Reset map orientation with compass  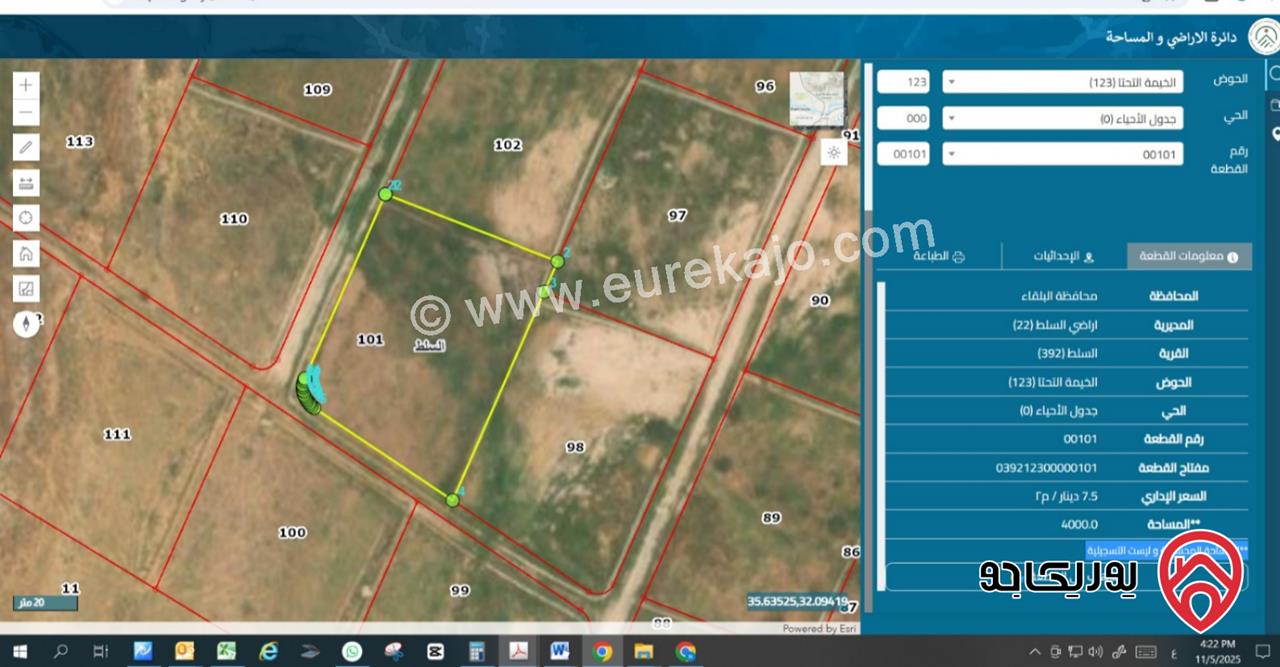coord(26,323)
